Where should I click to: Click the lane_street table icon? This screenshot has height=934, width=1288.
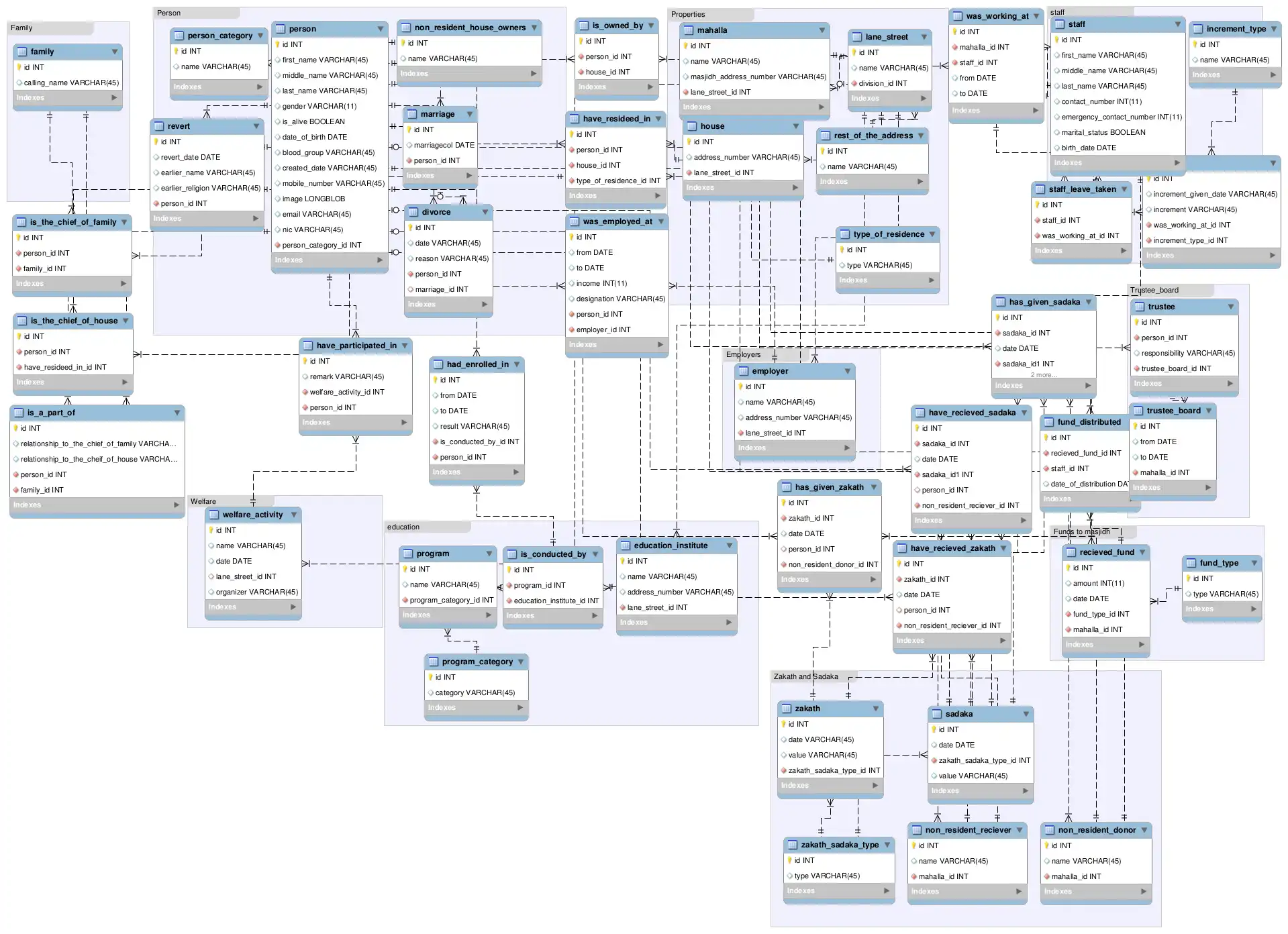tap(858, 37)
